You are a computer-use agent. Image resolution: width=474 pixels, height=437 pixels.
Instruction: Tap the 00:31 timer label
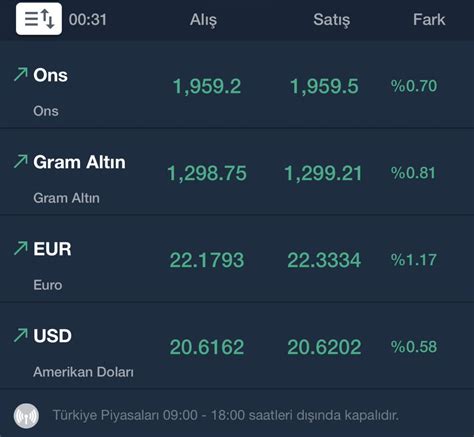click(x=88, y=19)
